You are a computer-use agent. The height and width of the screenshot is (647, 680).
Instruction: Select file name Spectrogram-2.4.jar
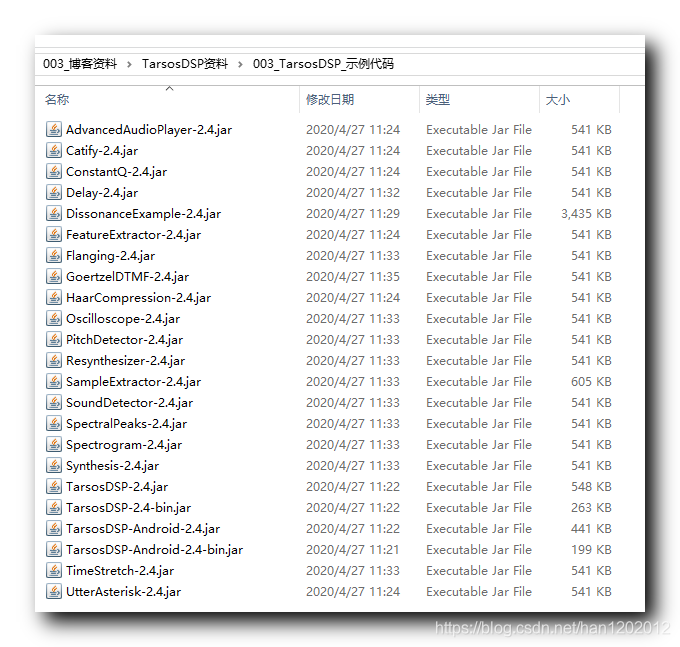point(124,445)
